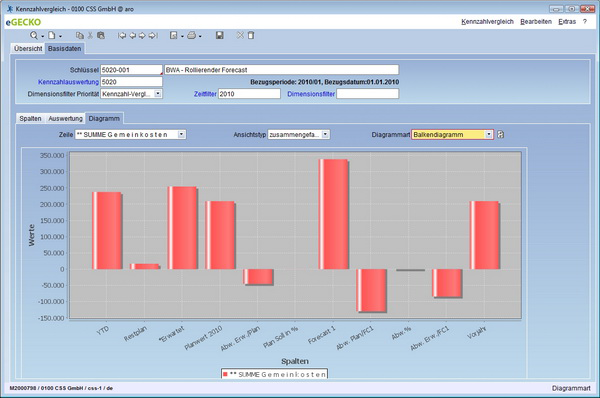This screenshot has height=398, width=600.
Task: Click the Diagrammart status bar text
Action: (x=571, y=388)
